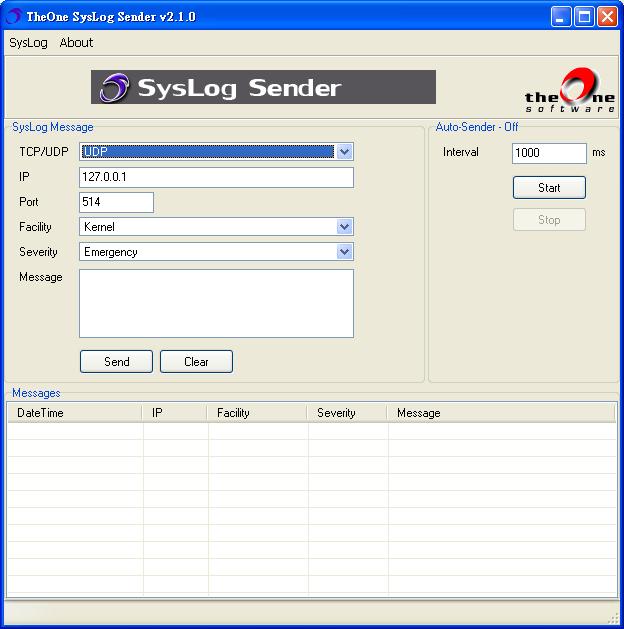Sort by IP column header
This screenshot has width=624, height=629.
[175, 413]
